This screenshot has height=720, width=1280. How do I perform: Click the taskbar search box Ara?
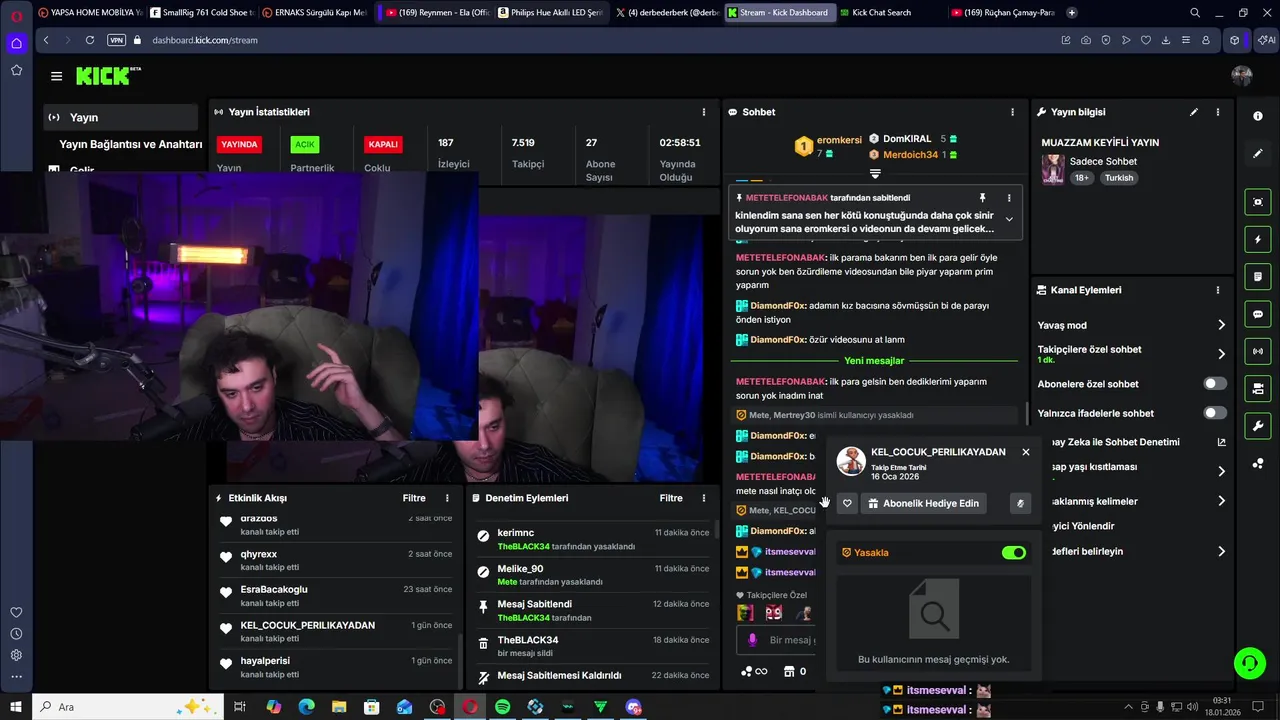point(128,707)
